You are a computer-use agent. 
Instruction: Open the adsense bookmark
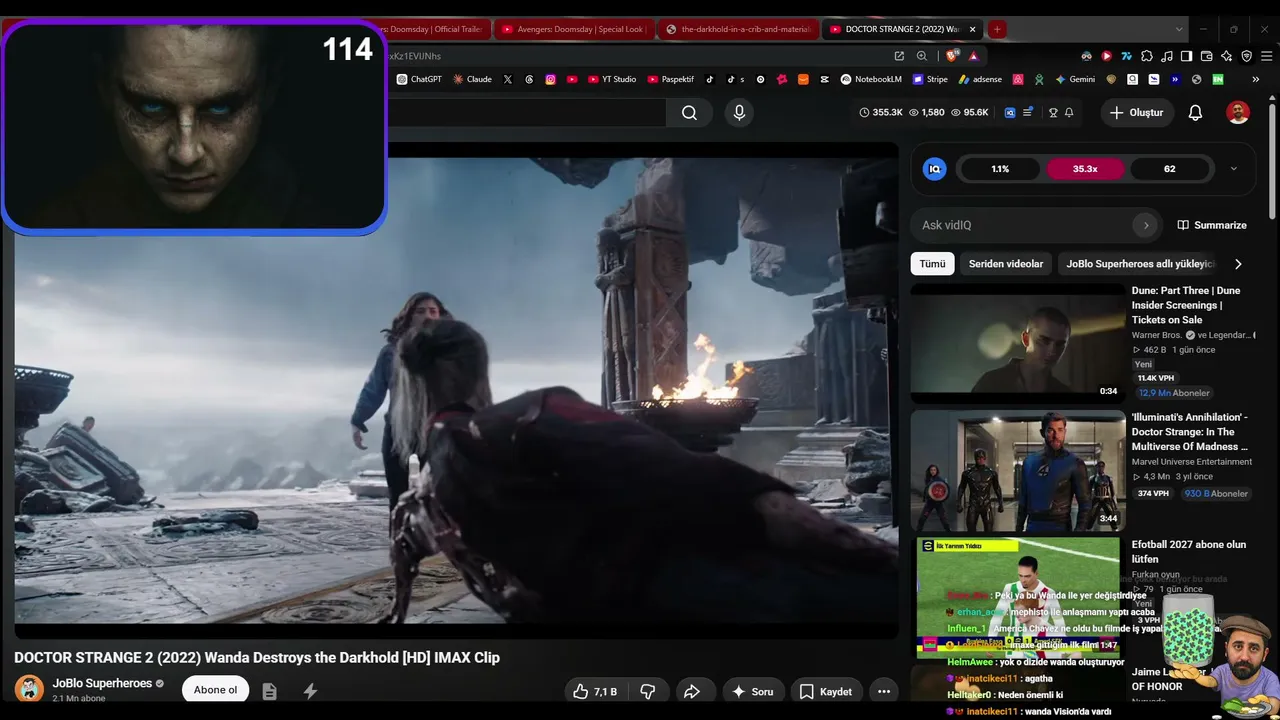click(980, 79)
